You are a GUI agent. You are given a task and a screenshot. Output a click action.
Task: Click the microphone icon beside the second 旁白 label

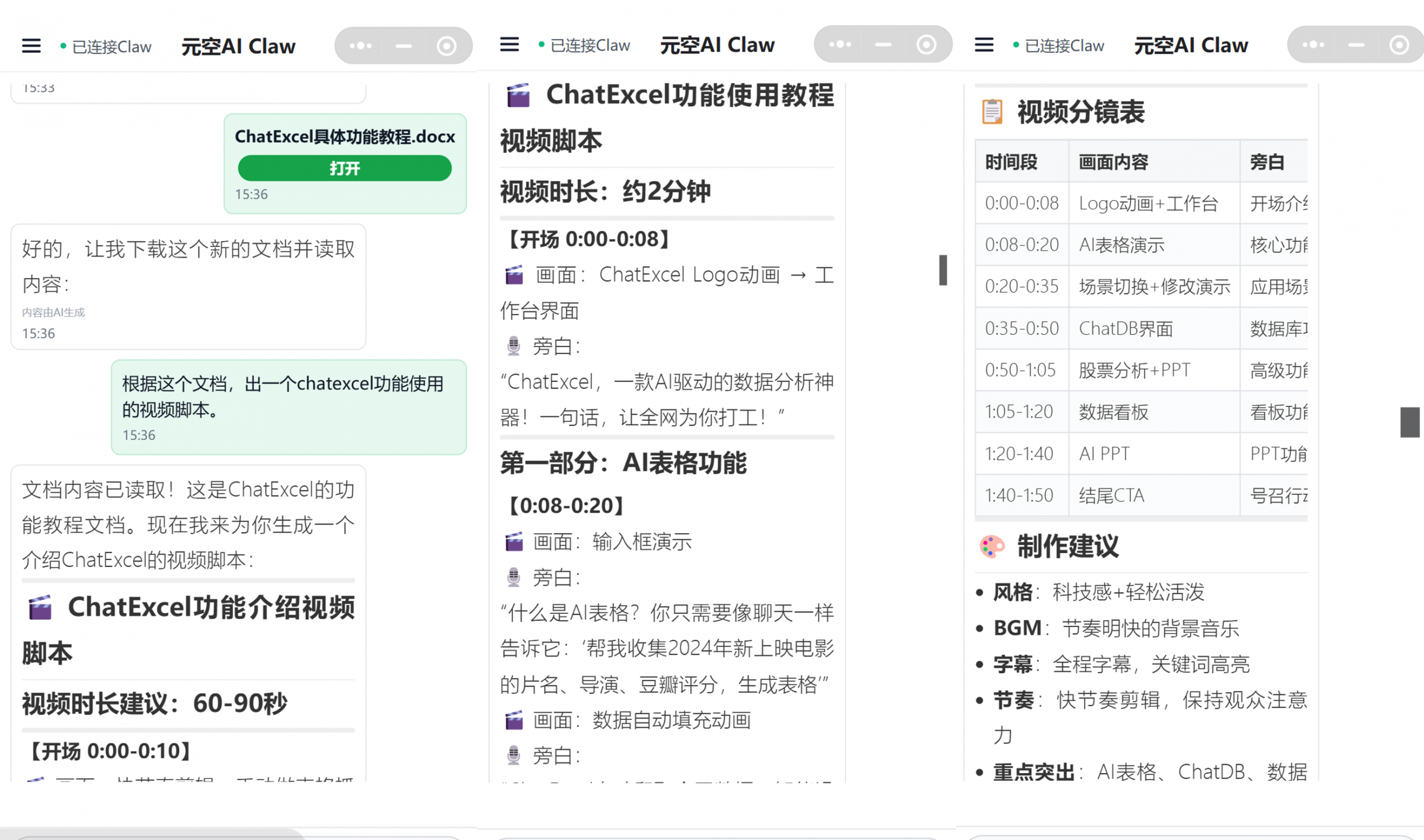(x=513, y=578)
